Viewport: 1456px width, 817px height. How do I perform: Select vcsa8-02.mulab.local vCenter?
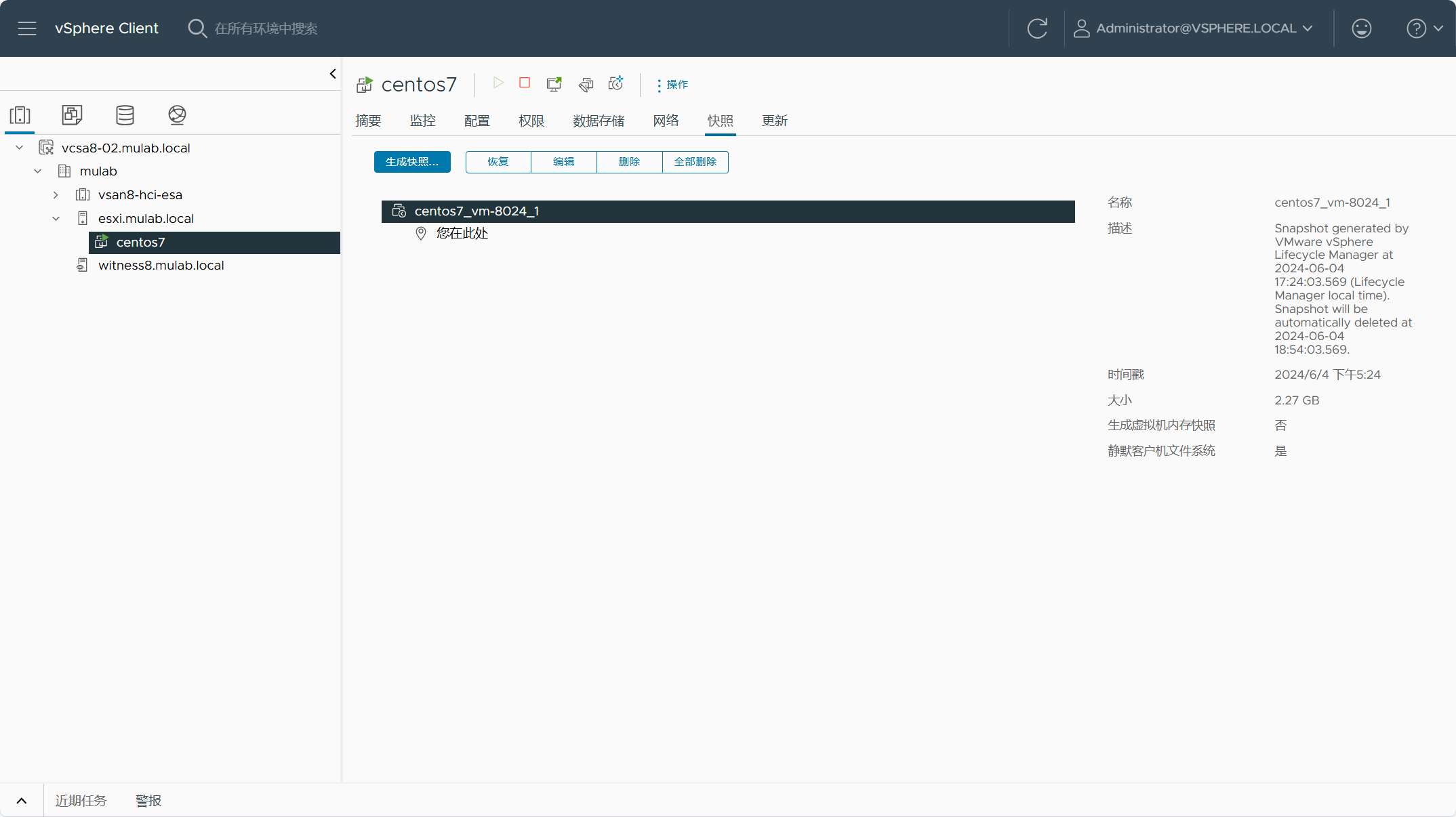125,148
